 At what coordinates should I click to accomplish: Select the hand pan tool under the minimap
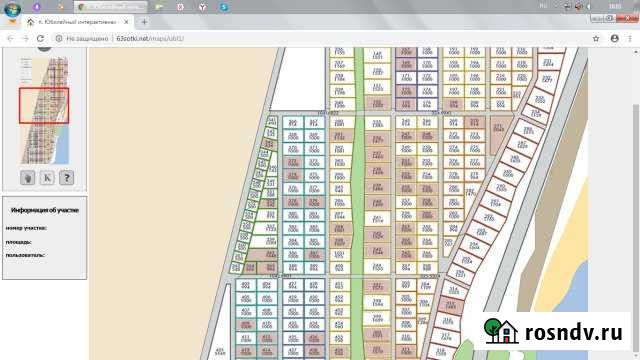click(x=27, y=178)
